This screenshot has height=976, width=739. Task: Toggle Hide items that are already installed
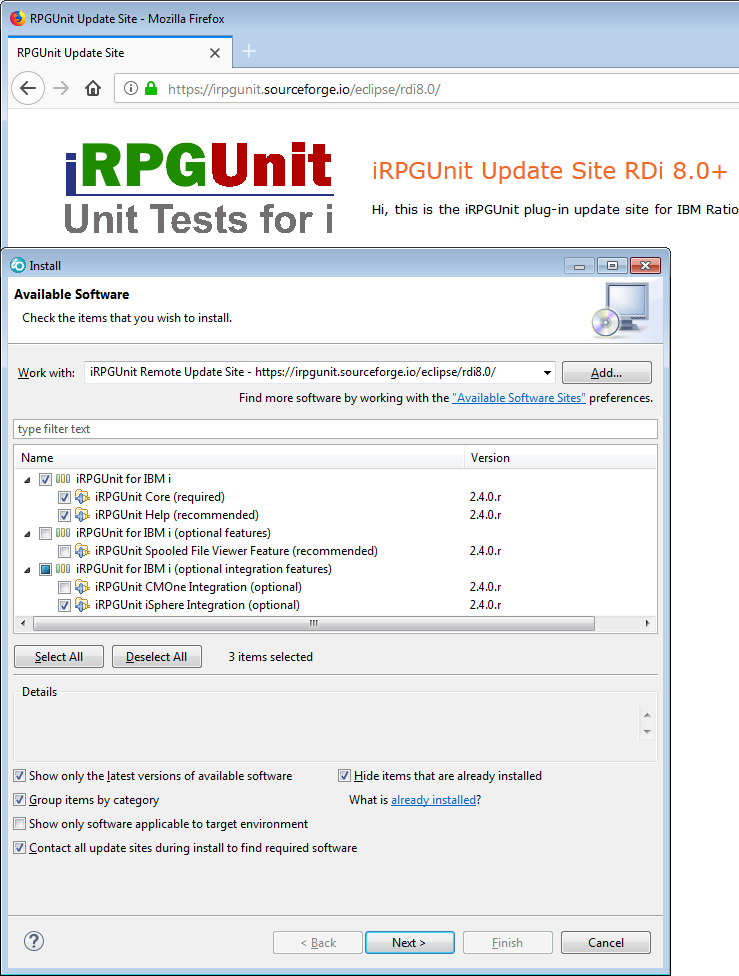[344, 776]
